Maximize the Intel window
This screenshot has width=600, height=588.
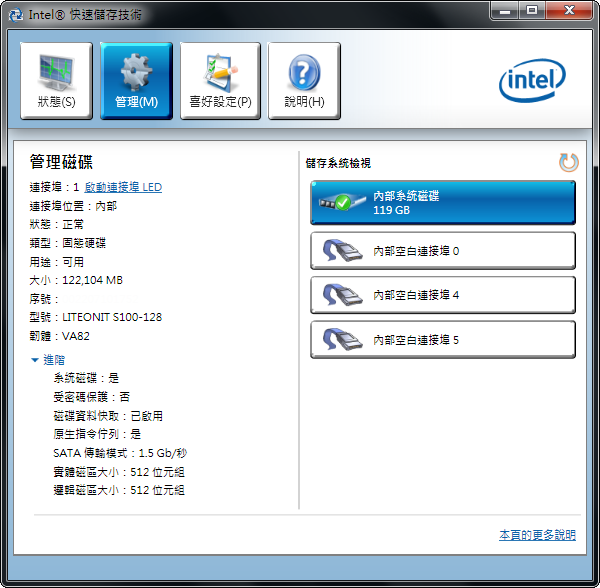(532, 10)
